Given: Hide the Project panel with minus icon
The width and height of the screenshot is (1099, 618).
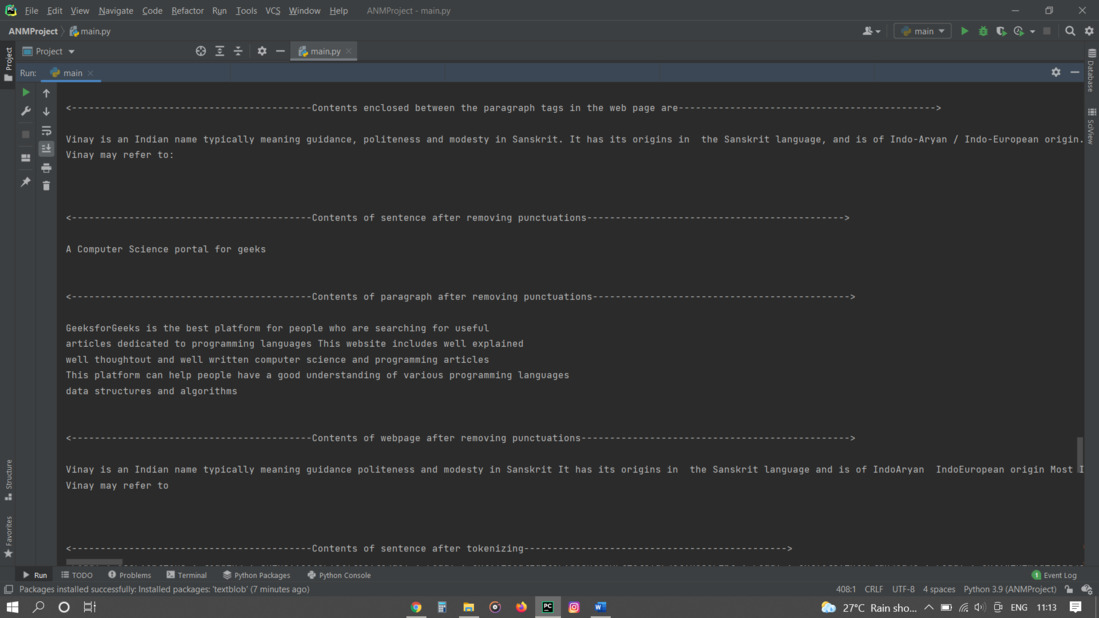Looking at the screenshot, I should [x=280, y=51].
